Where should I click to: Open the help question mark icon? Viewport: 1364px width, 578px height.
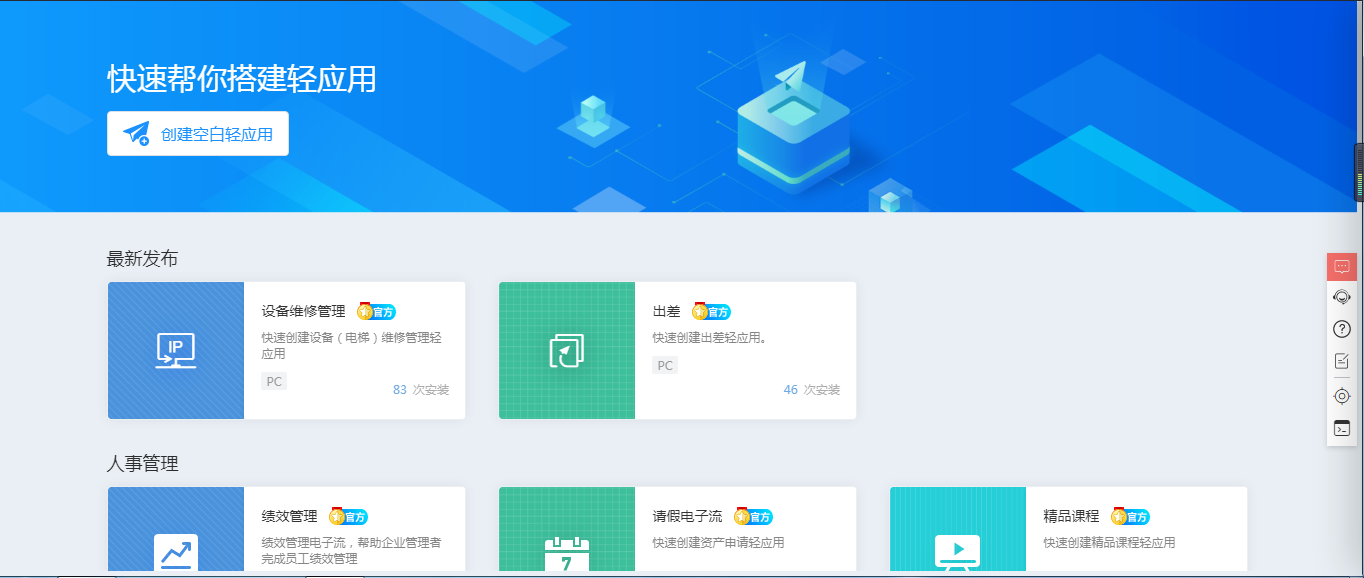tap(1342, 329)
